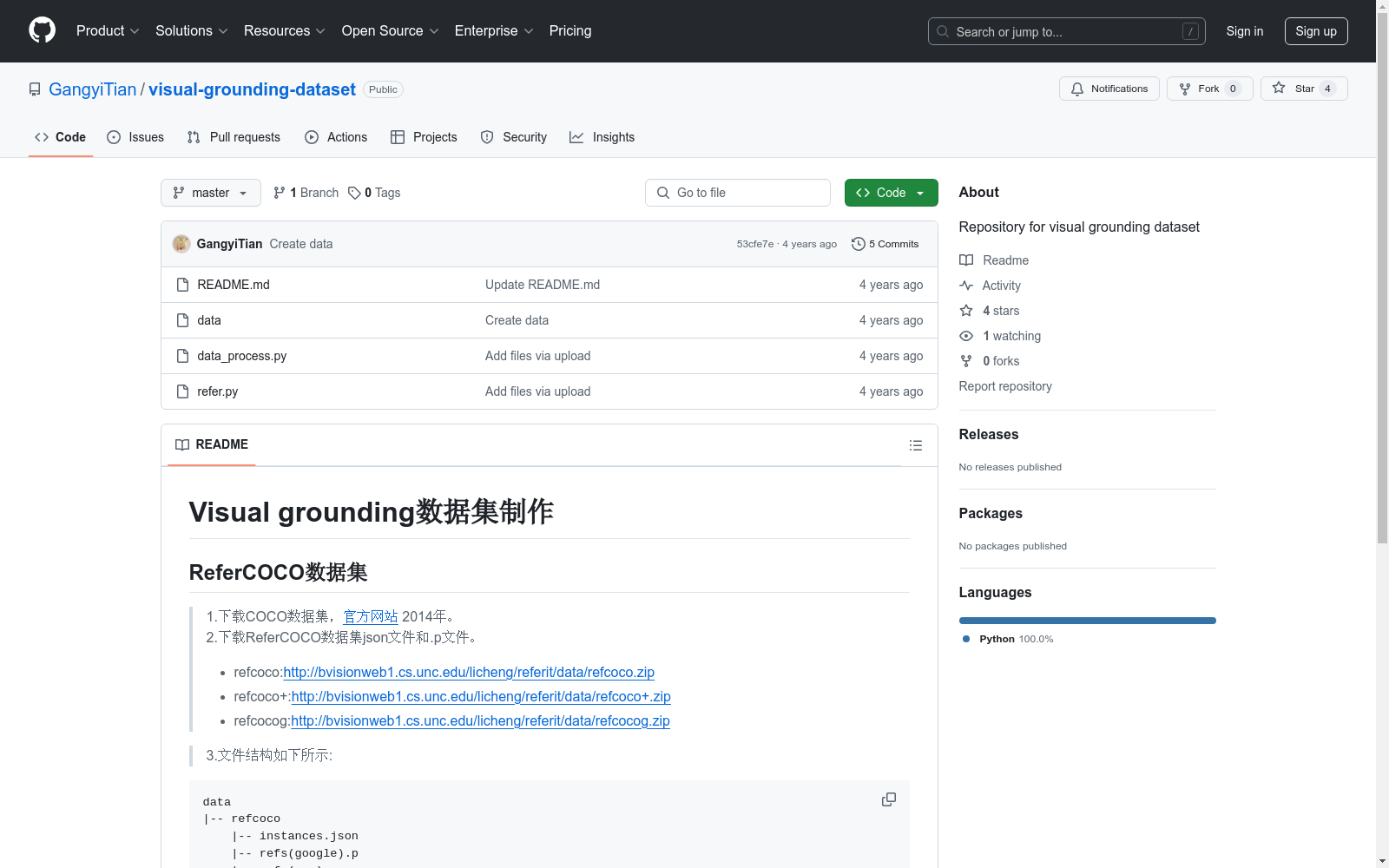This screenshot has height=868, width=1389.
Task: Expand the Solutions dropdown
Action: point(192,31)
